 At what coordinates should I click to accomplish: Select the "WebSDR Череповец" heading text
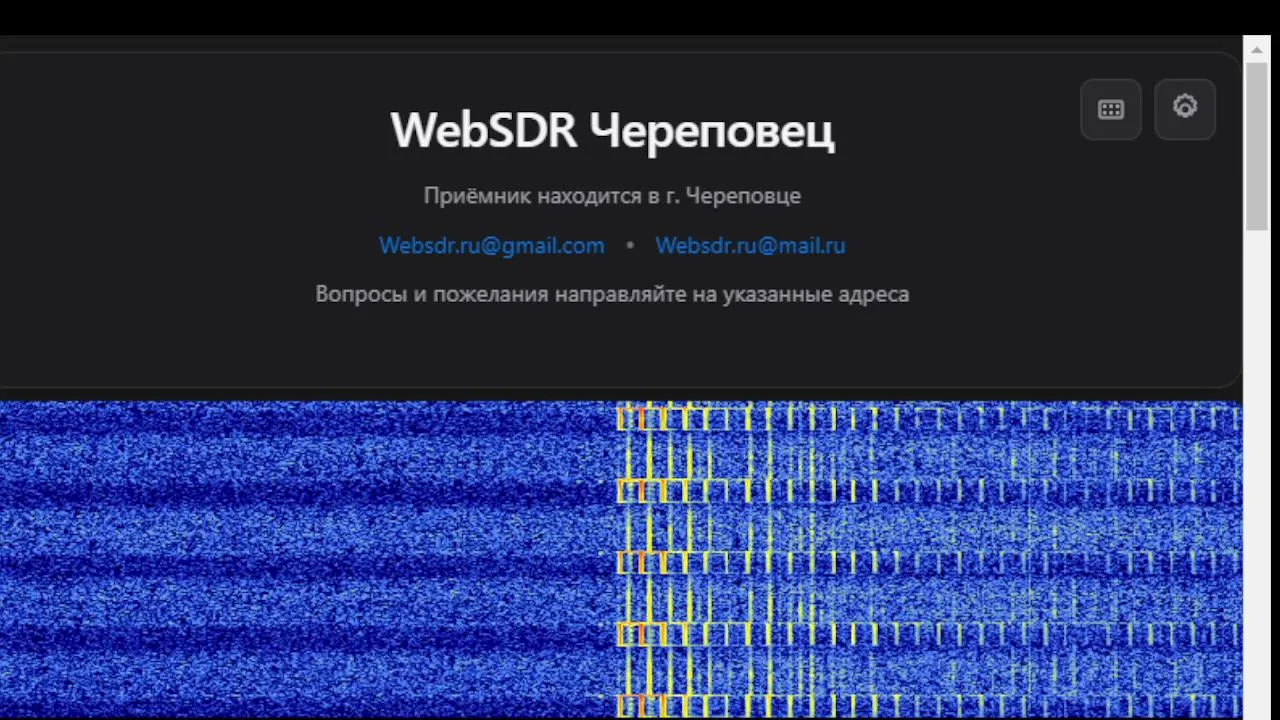click(612, 131)
